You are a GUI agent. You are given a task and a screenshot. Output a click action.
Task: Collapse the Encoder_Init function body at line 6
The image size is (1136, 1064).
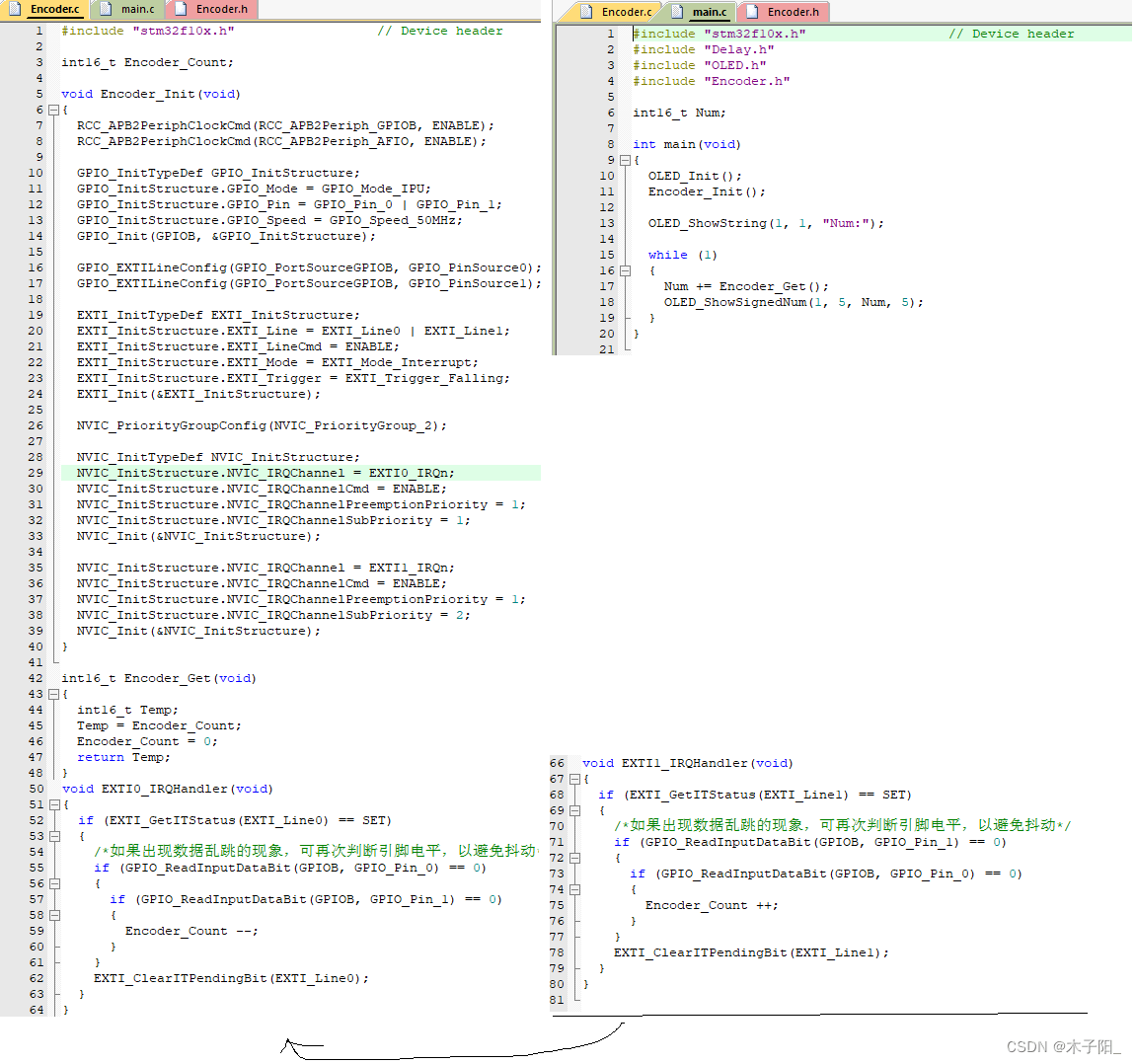click(54, 111)
